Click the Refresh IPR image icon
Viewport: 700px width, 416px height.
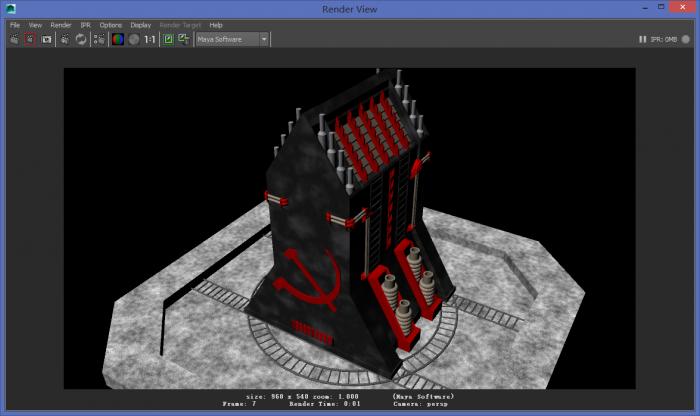coord(81,39)
